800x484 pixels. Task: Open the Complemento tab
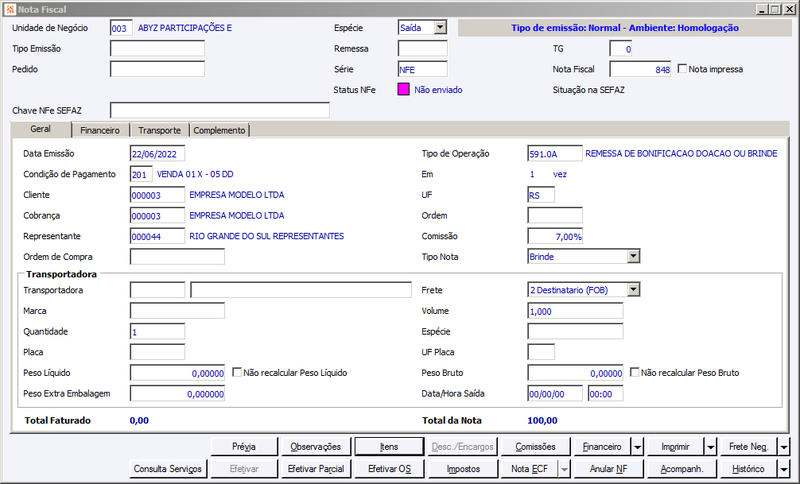click(x=219, y=131)
